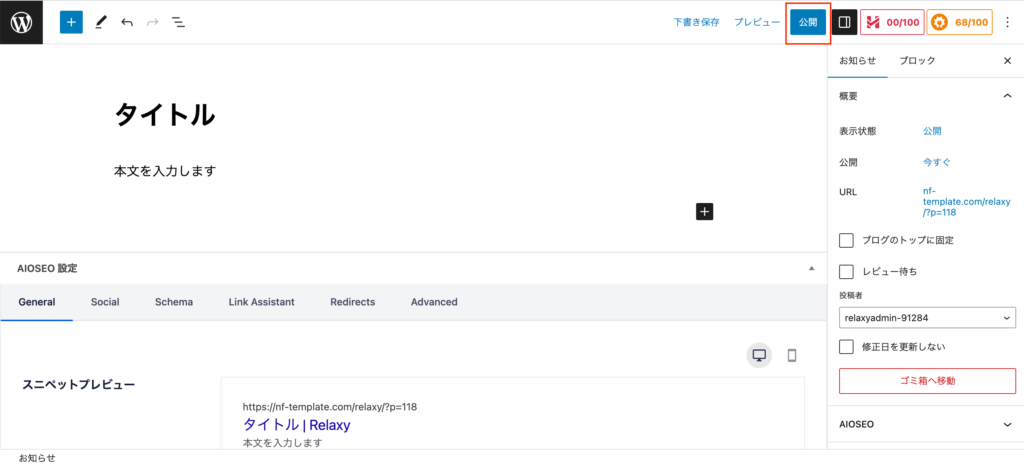Switch to the お知らせ sidebar tab
The height and width of the screenshot is (466, 1024).
(x=857, y=61)
